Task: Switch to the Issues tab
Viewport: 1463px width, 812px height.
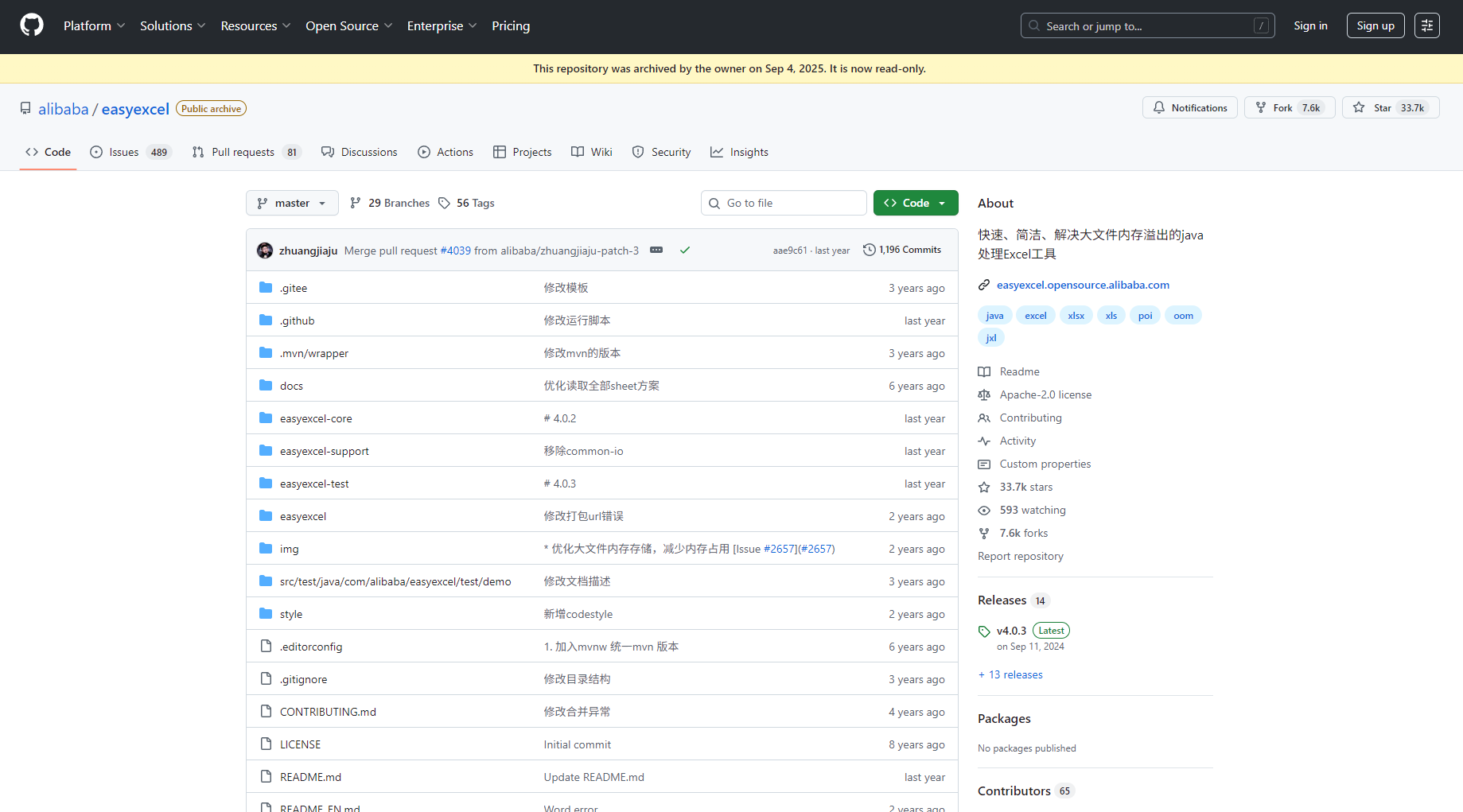Action: coord(130,152)
